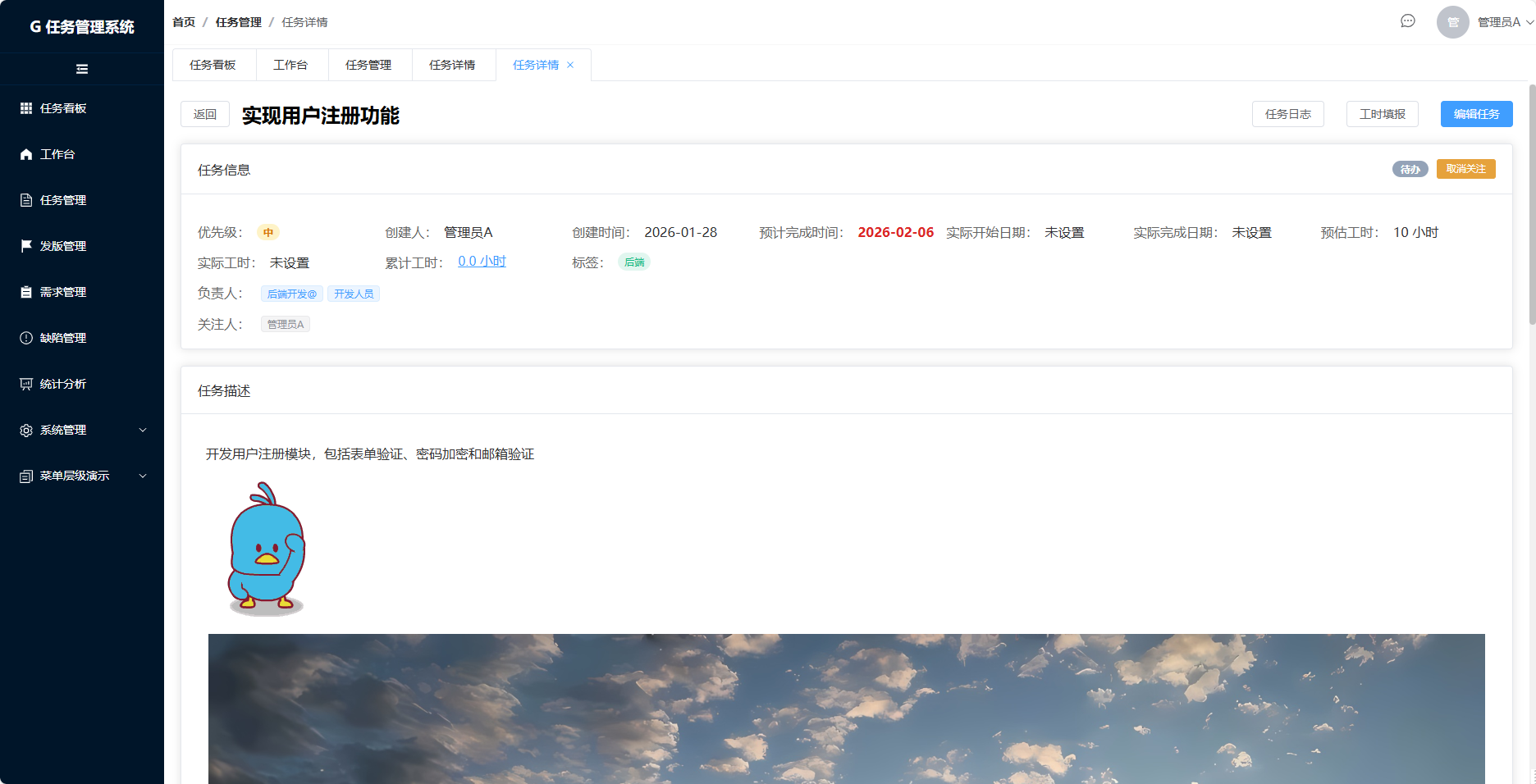
Task: Open the 0.0 小时 cumulative hours link
Action: point(482,262)
